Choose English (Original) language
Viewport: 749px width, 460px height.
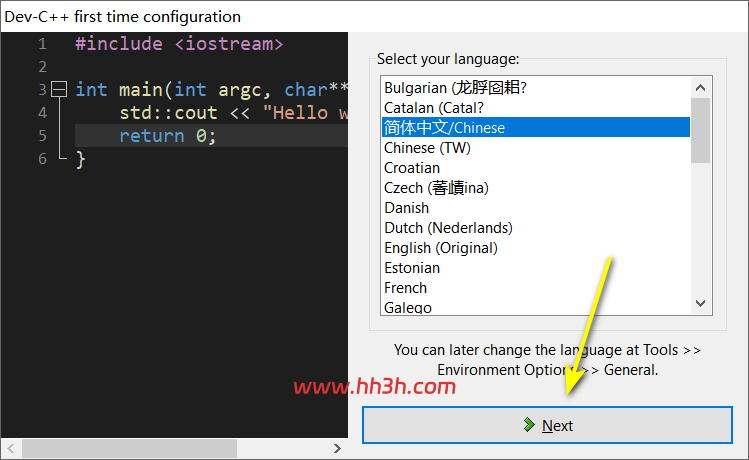[535, 248]
